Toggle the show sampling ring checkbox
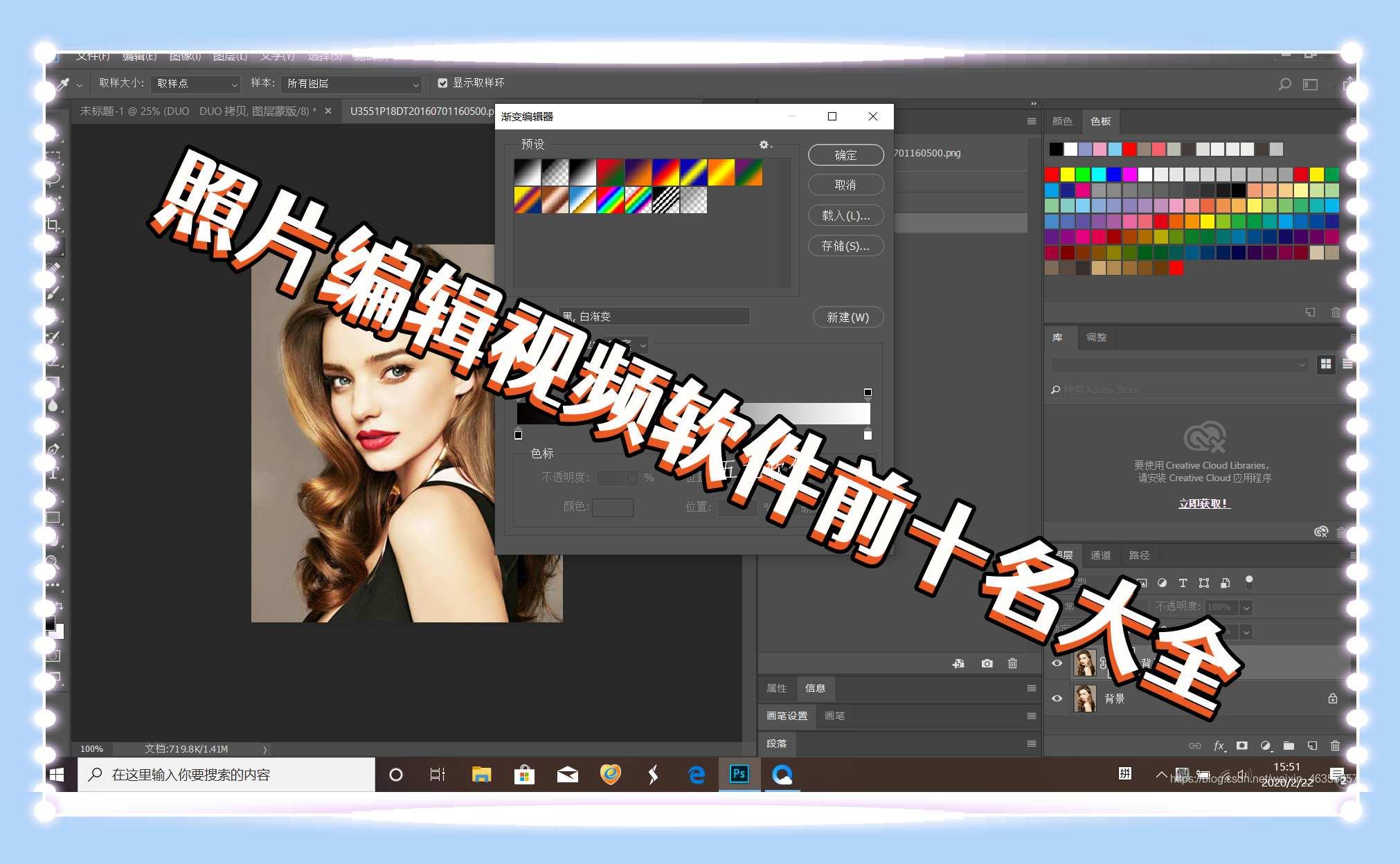 point(442,83)
